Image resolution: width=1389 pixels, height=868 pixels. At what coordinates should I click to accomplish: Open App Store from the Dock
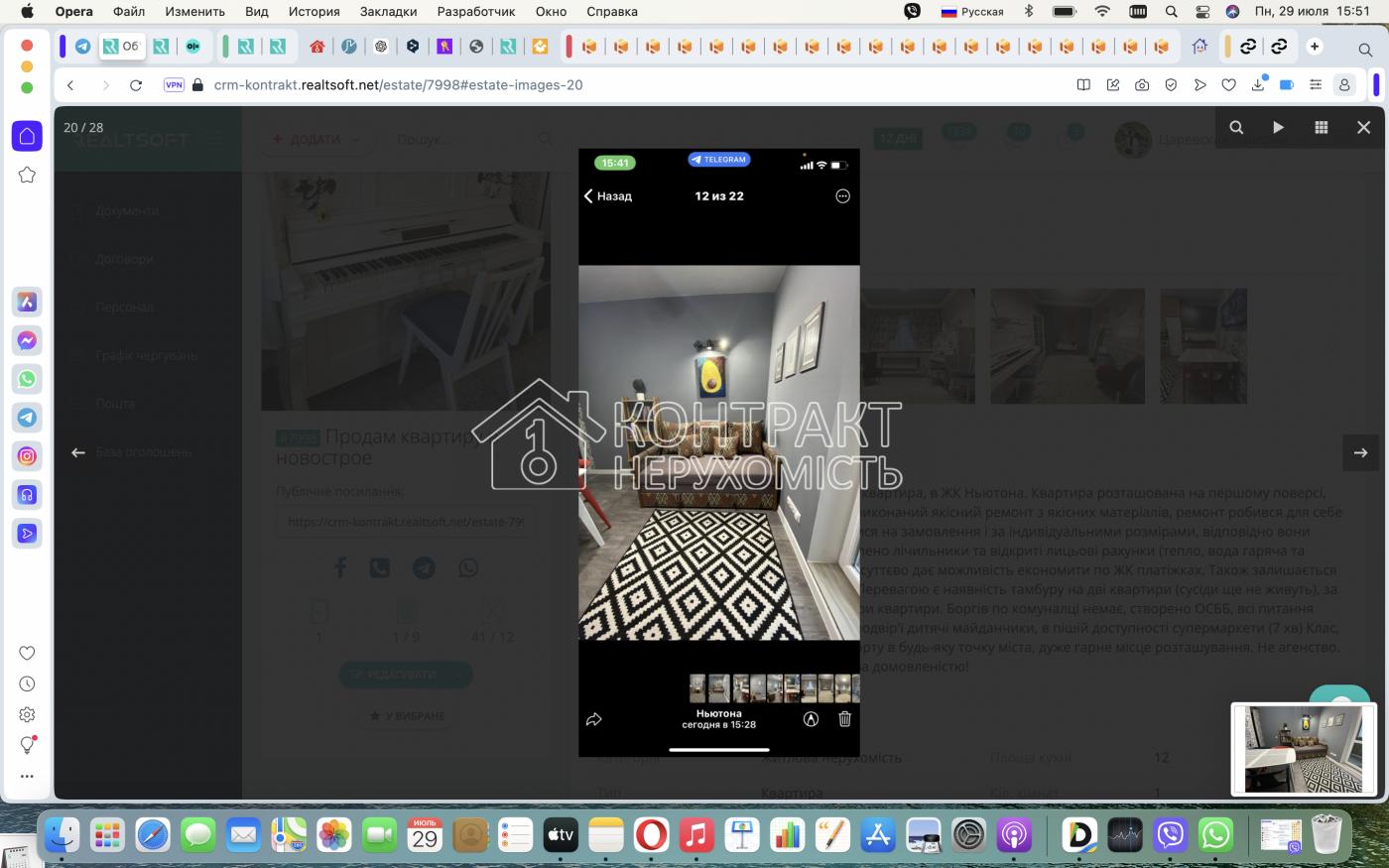pos(878,835)
